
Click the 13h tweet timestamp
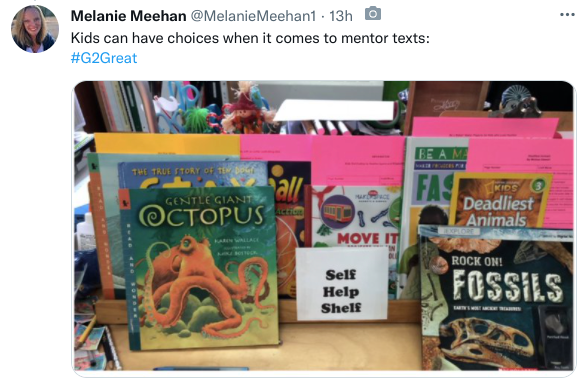click(x=341, y=16)
